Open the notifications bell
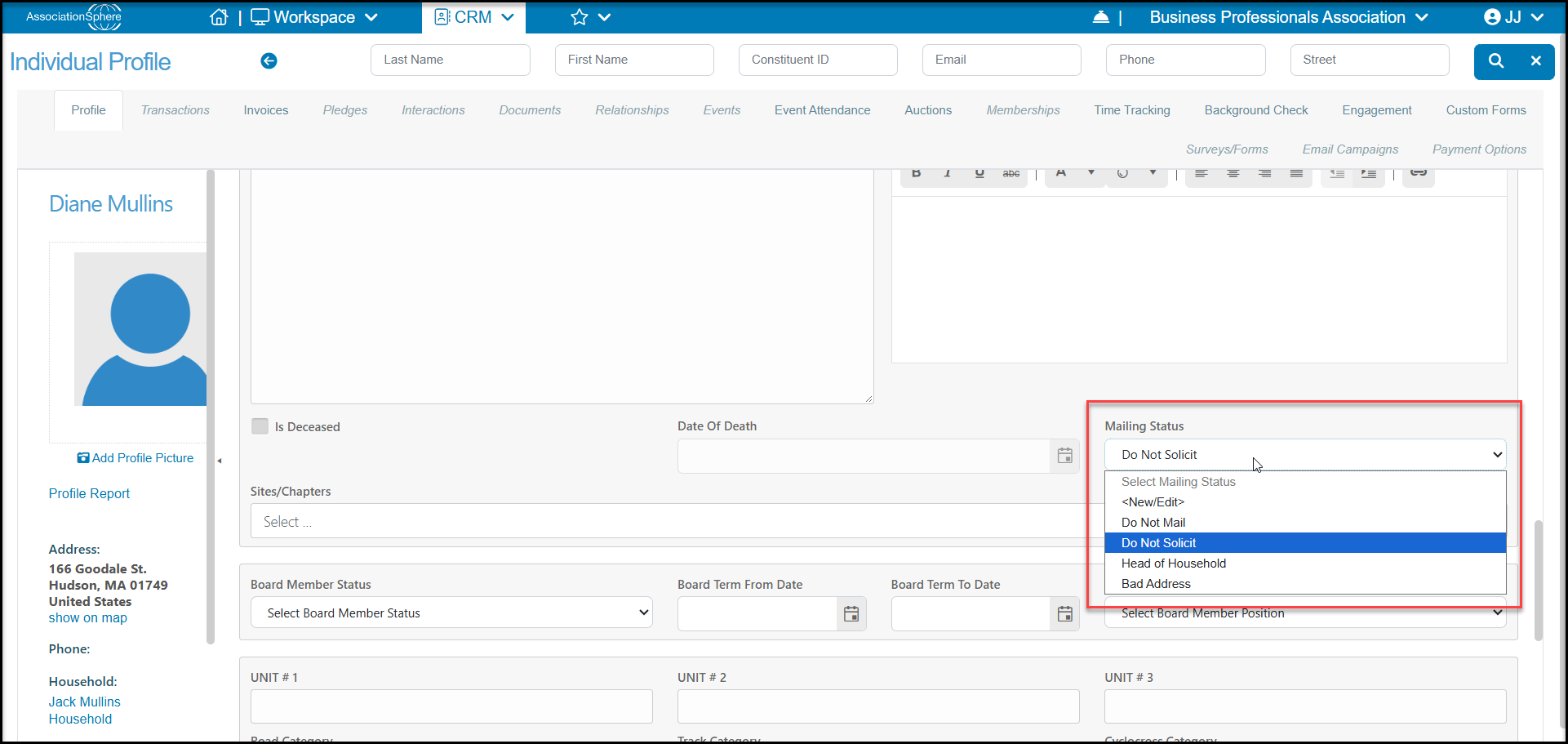 (1101, 17)
